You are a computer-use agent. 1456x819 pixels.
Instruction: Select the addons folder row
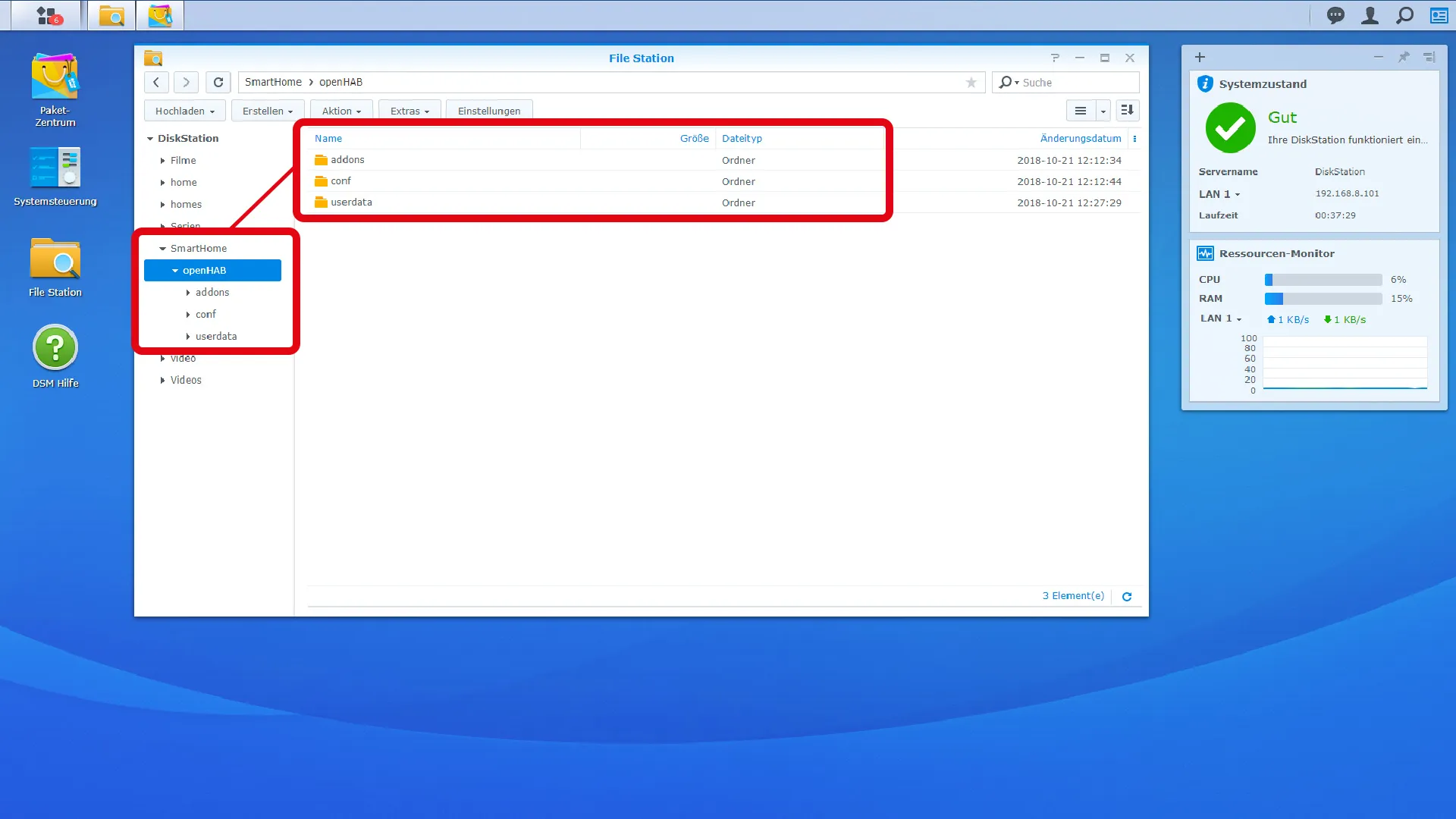tap(723, 160)
